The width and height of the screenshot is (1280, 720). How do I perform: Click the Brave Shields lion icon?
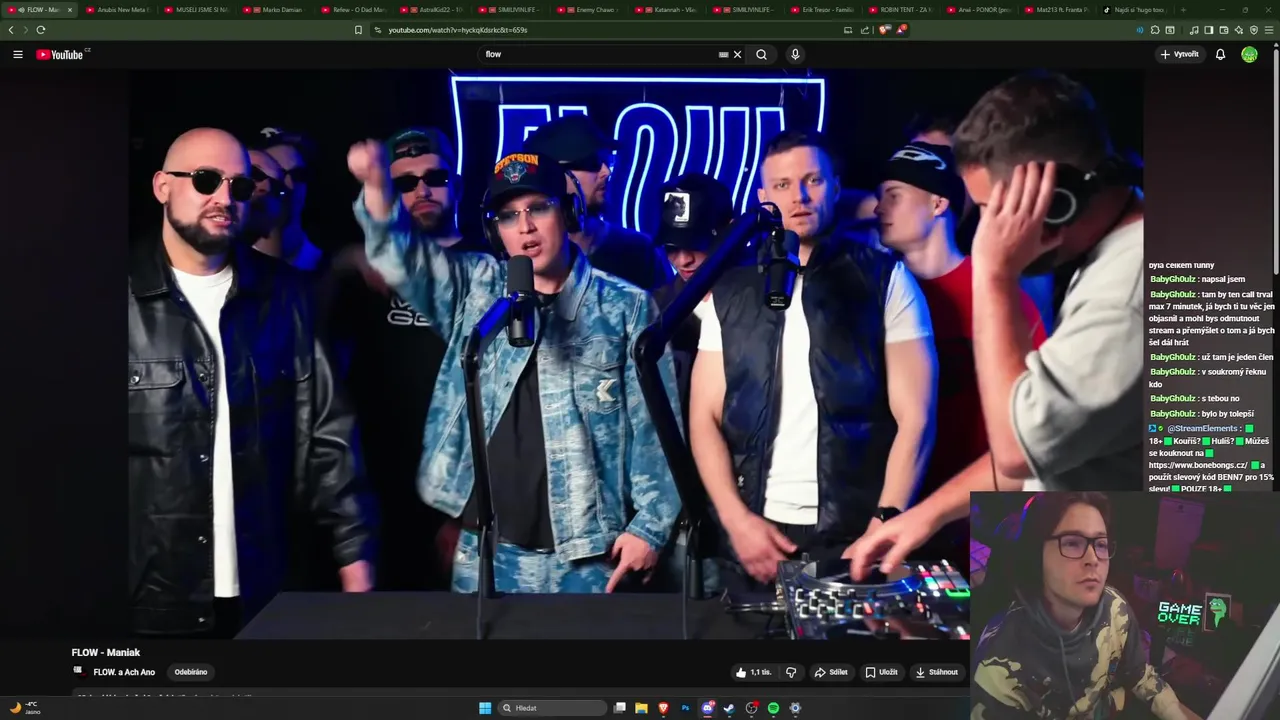coord(883,30)
